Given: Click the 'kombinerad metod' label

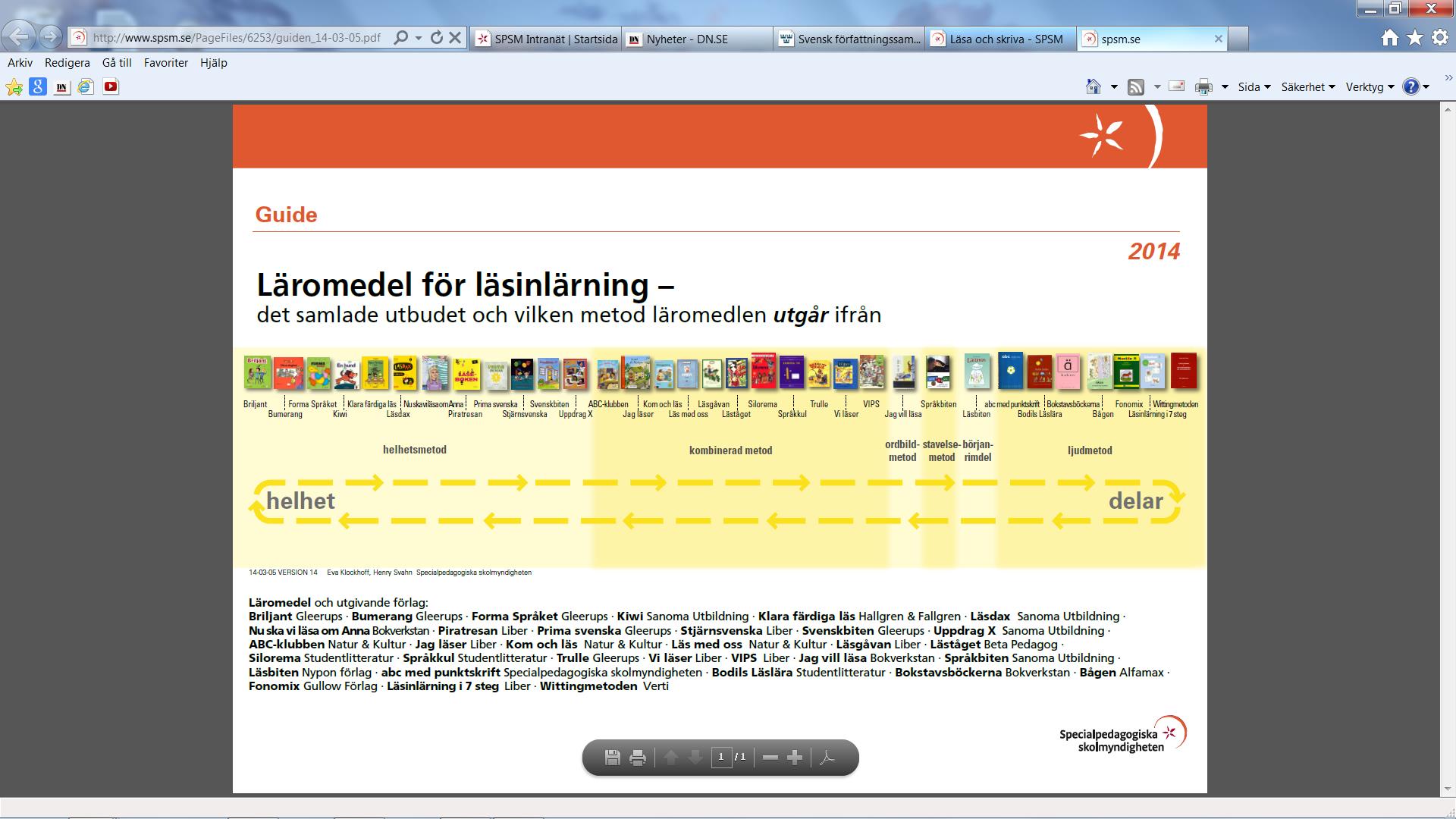Looking at the screenshot, I should tap(730, 450).
